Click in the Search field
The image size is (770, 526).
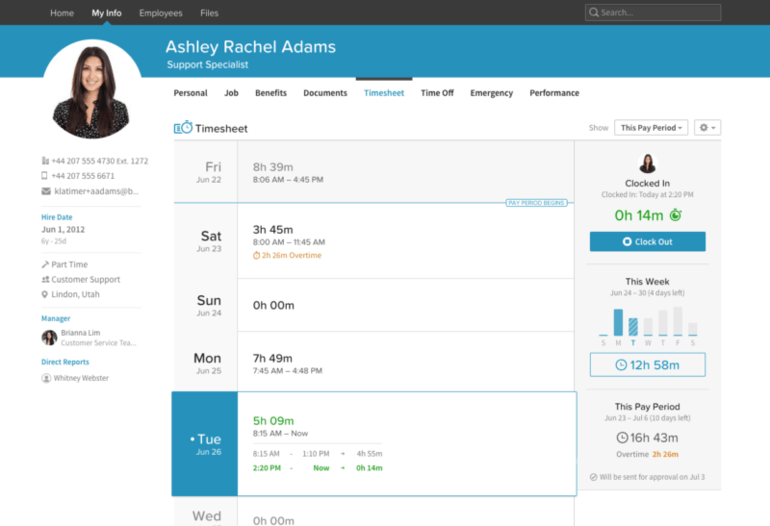click(x=653, y=12)
